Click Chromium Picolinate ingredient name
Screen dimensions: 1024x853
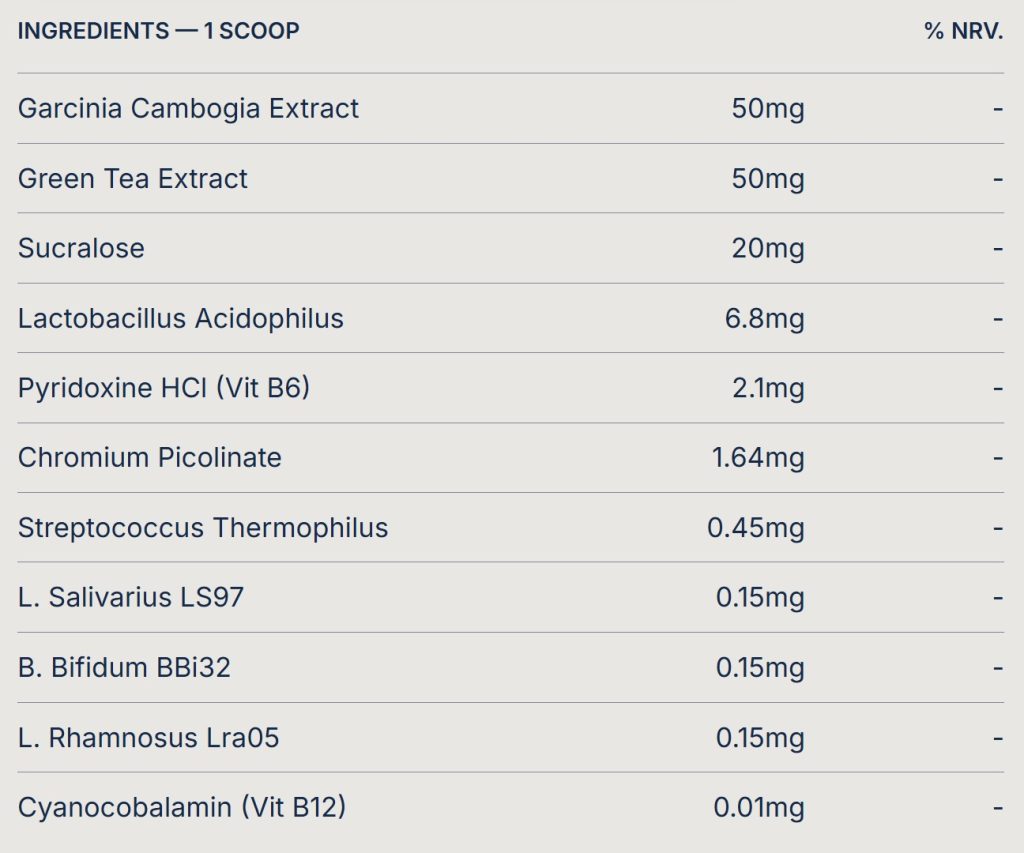point(150,458)
